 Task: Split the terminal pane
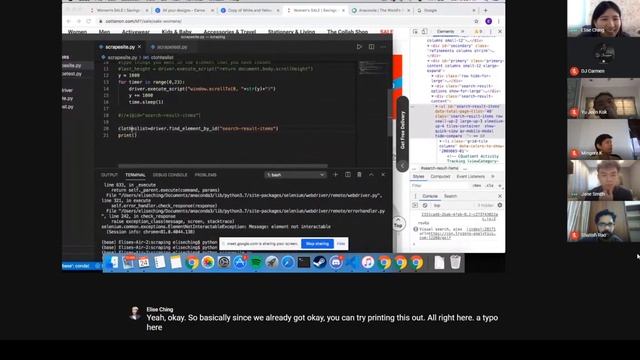point(348,175)
